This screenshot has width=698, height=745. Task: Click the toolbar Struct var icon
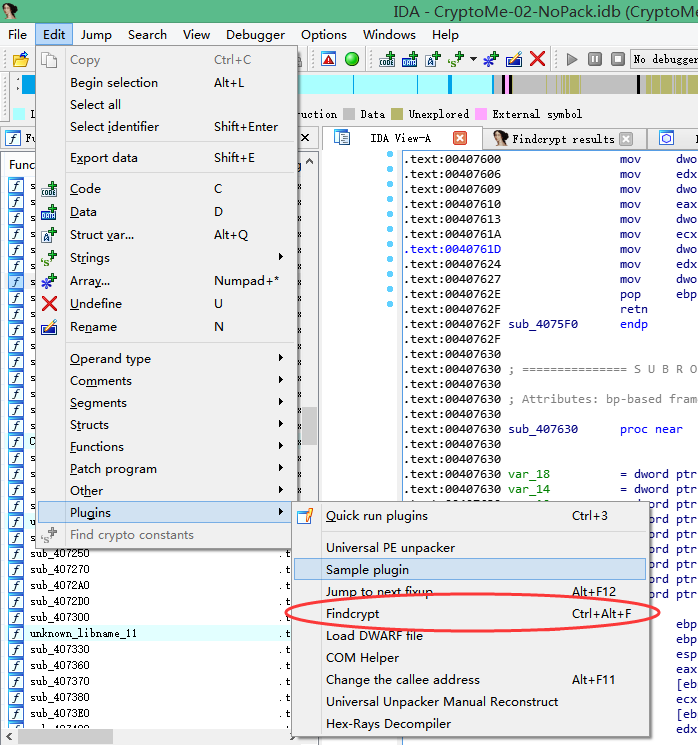coord(433,59)
